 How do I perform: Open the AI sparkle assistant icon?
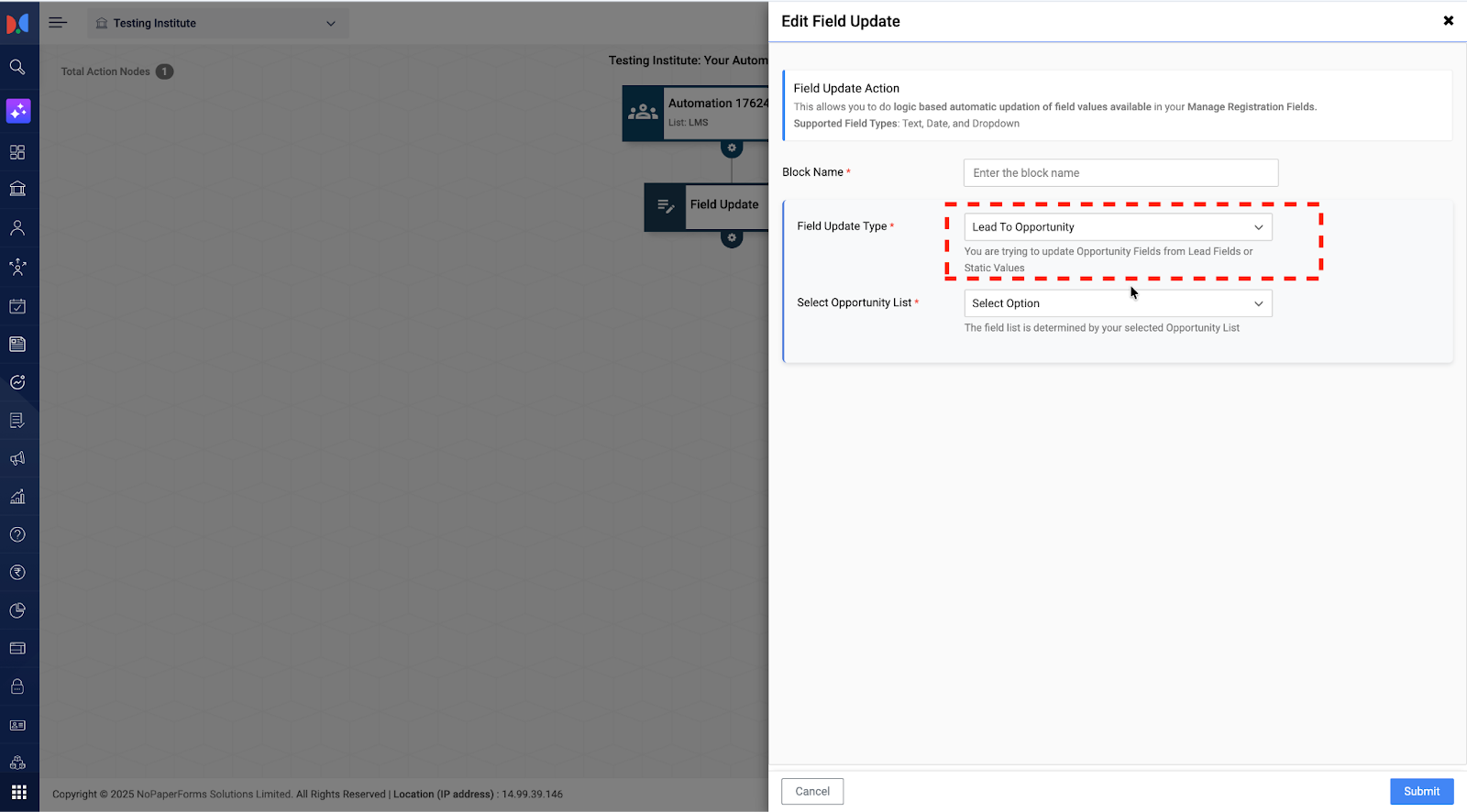18,111
